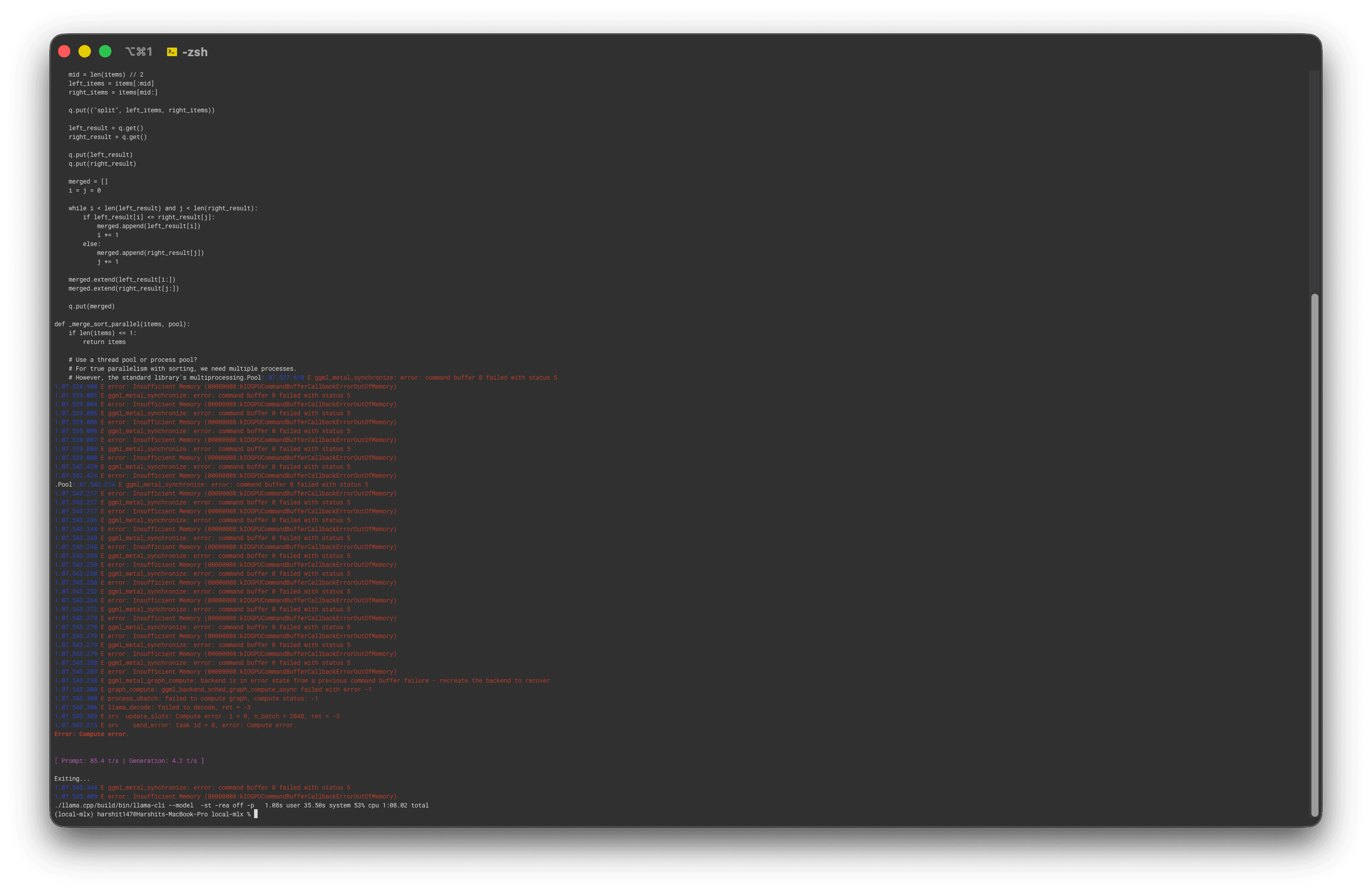This screenshot has width=1372, height=893.
Task: Click the 'q.put(right_result)' line
Action: (103, 164)
